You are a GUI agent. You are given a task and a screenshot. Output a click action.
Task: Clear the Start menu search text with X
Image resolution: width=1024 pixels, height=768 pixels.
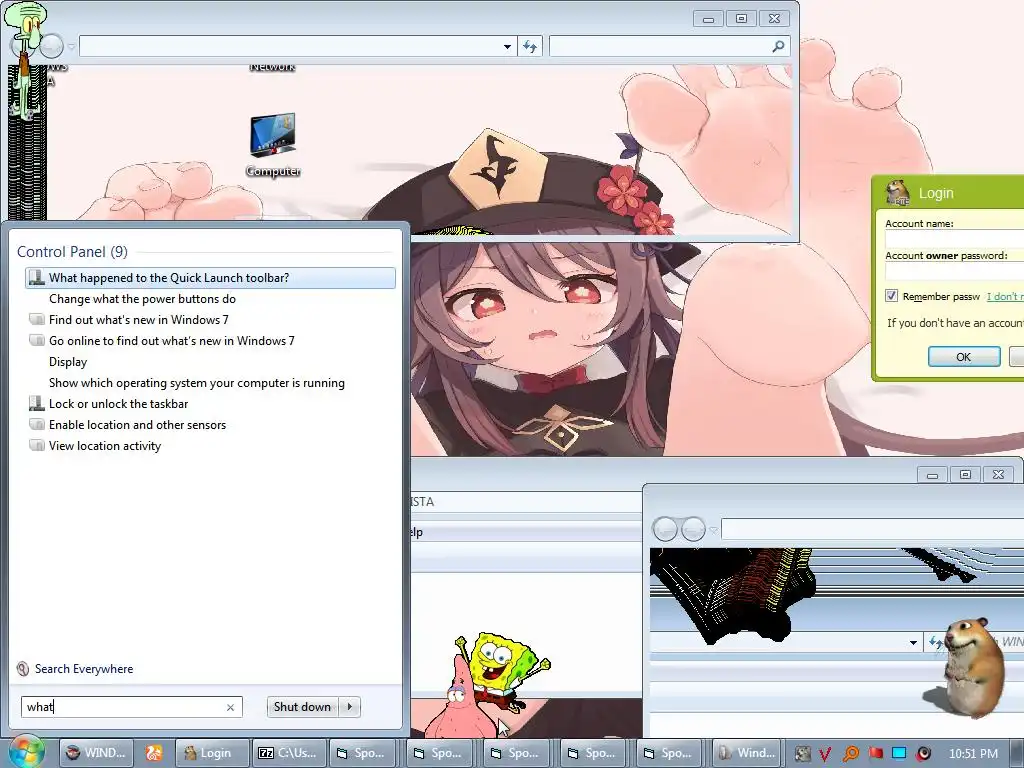pyautogui.click(x=230, y=707)
